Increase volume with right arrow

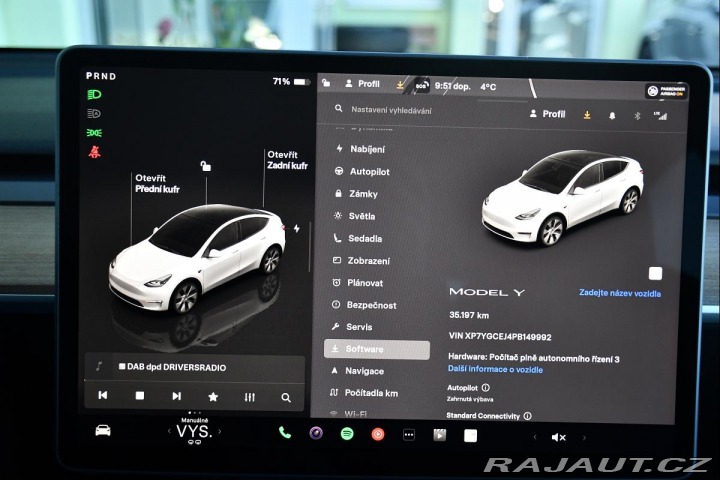tap(584, 438)
